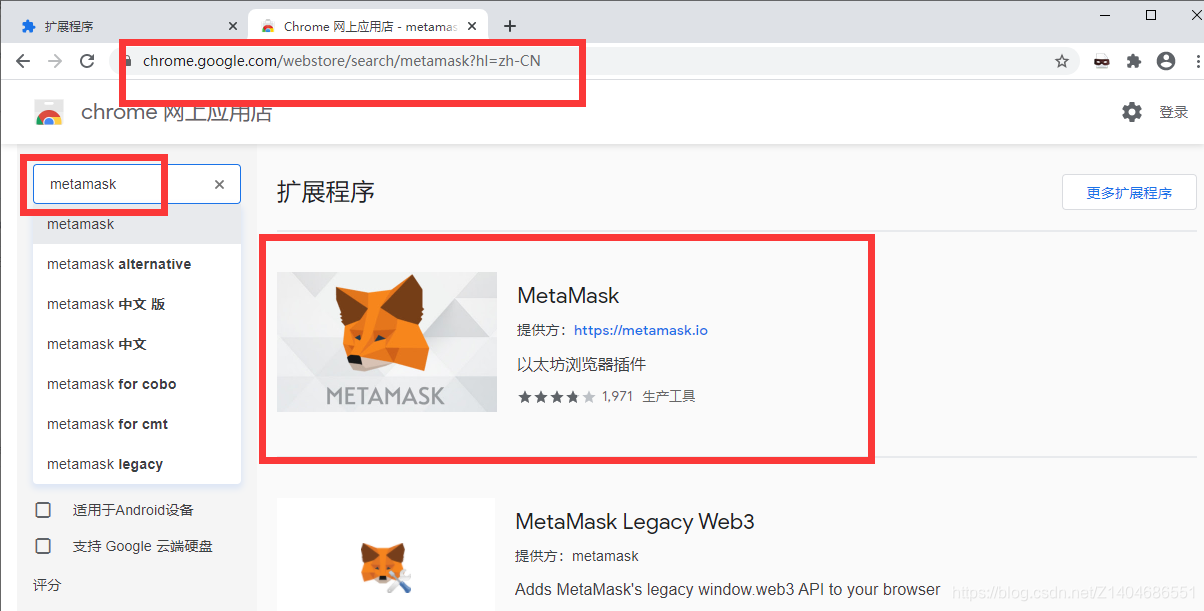This screenshot has width=1204, height=611.
Task: Open the MetaMask fox thumbnail
Action: [x=387, y=342]
